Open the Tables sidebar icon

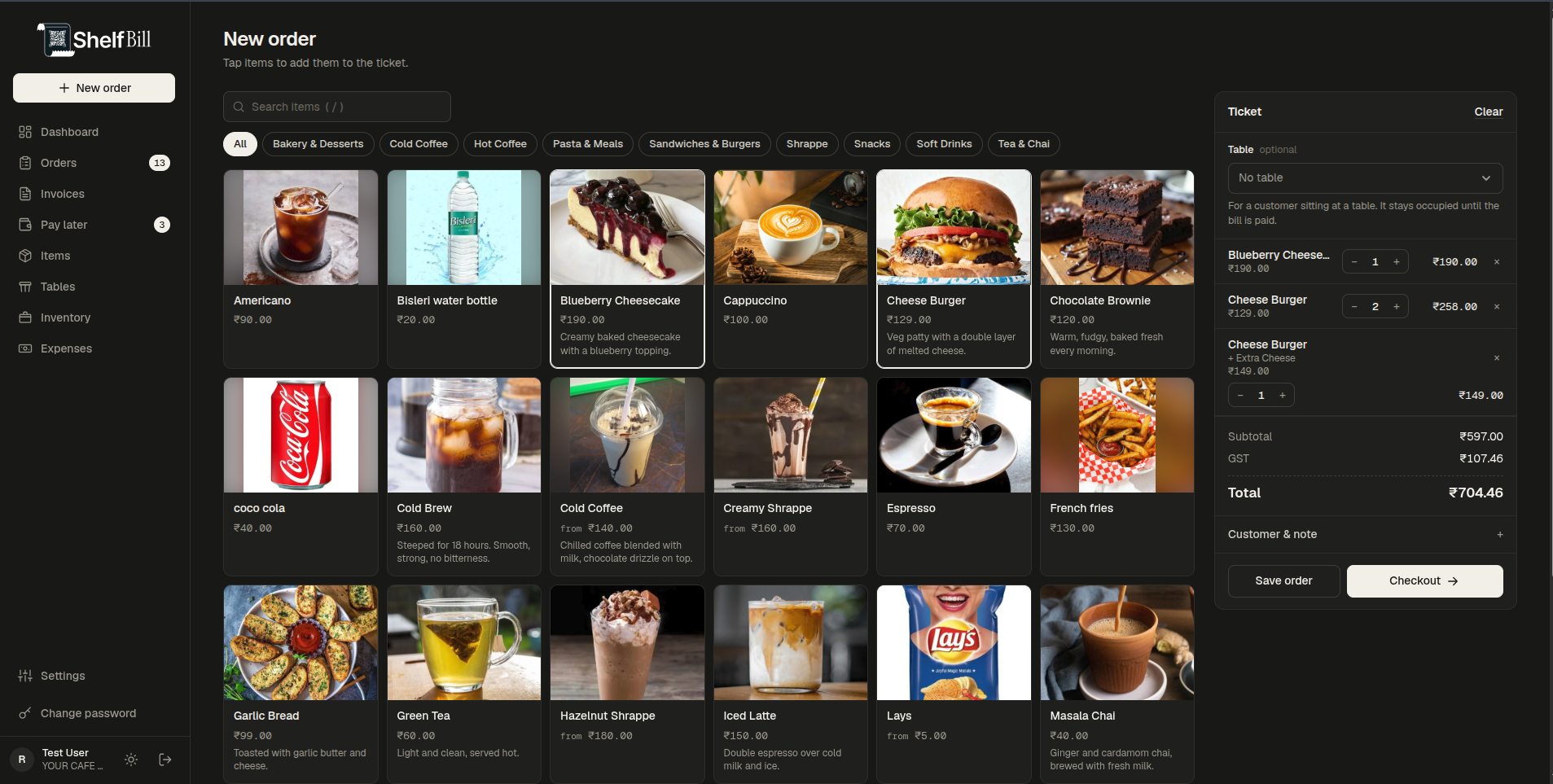tap(25, 287)
